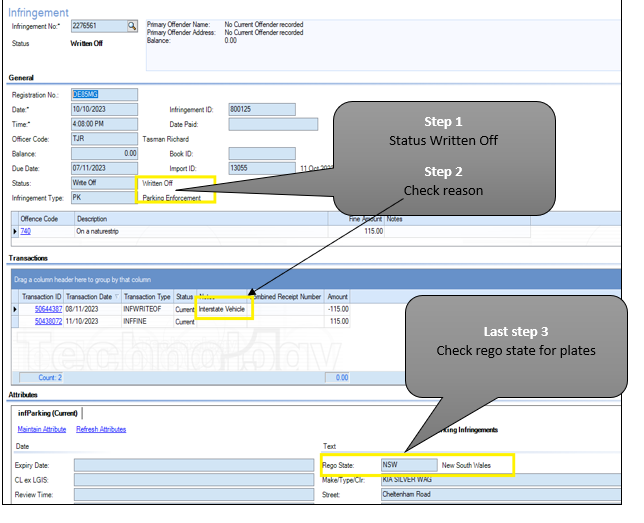Click the Rego State field showing NSW
Screen dimensions: 644x523
[408, 465]
